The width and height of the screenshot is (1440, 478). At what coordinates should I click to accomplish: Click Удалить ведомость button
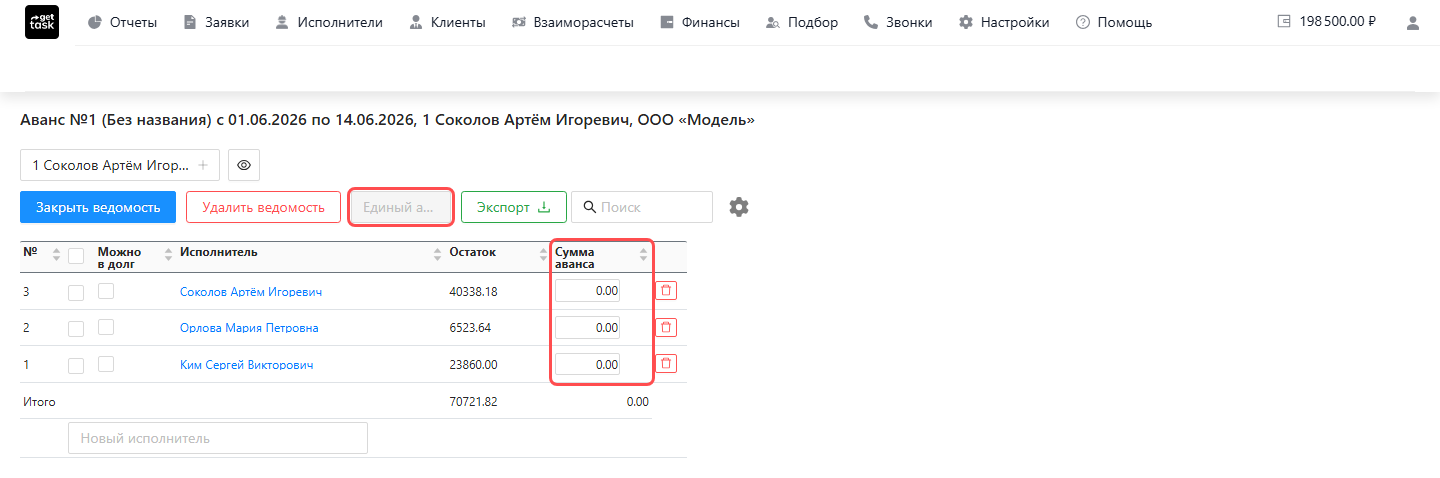tap(263, 207)
